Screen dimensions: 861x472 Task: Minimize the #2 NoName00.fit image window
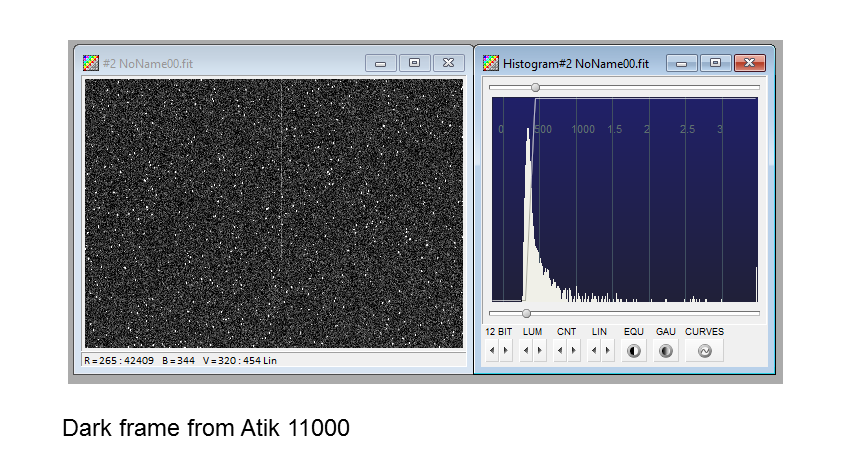(381, 63)
